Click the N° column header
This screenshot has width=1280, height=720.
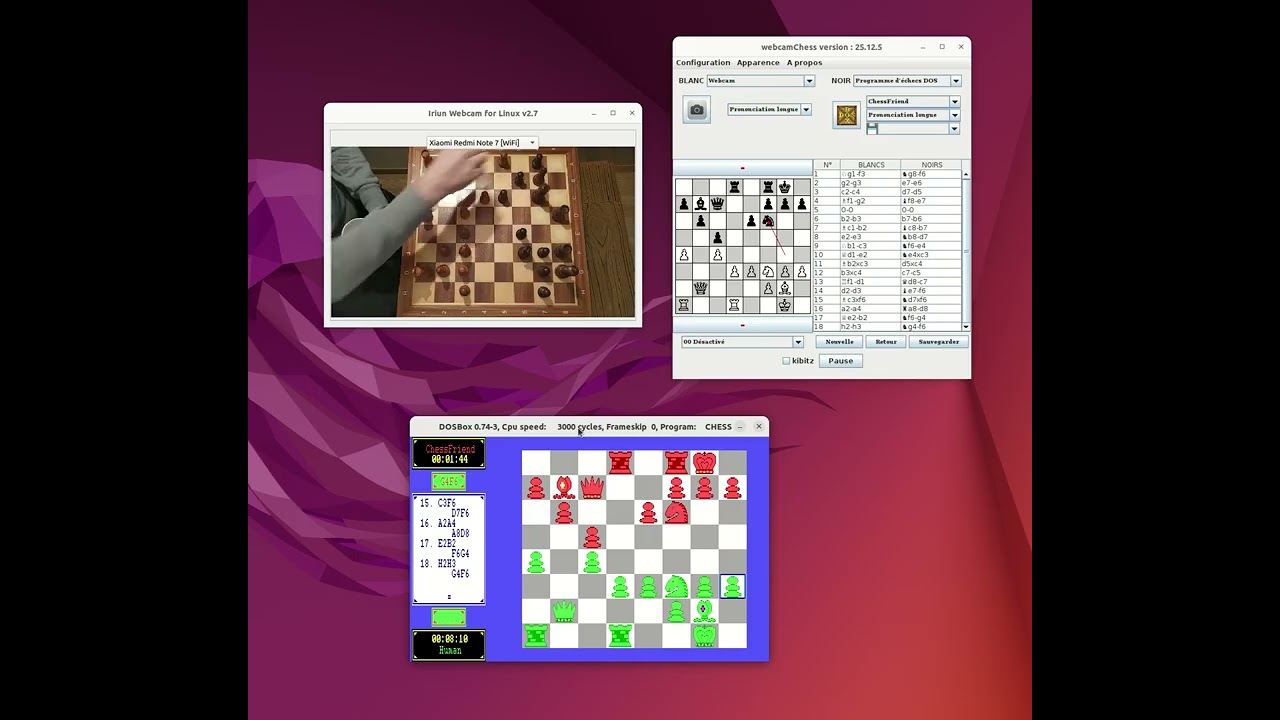click(x=827, y=165)
